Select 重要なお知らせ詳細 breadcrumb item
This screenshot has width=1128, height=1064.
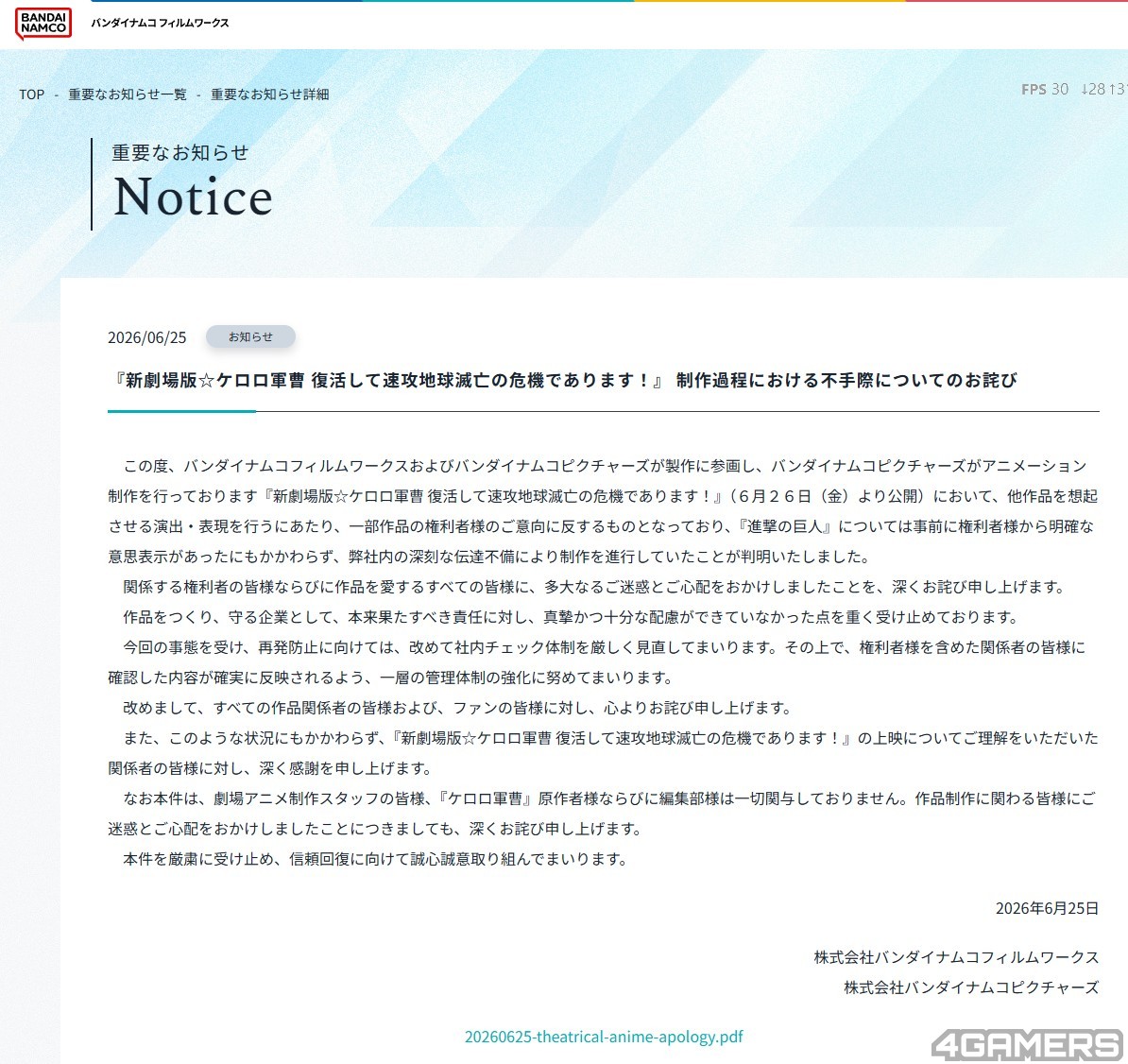coord(270,94)
